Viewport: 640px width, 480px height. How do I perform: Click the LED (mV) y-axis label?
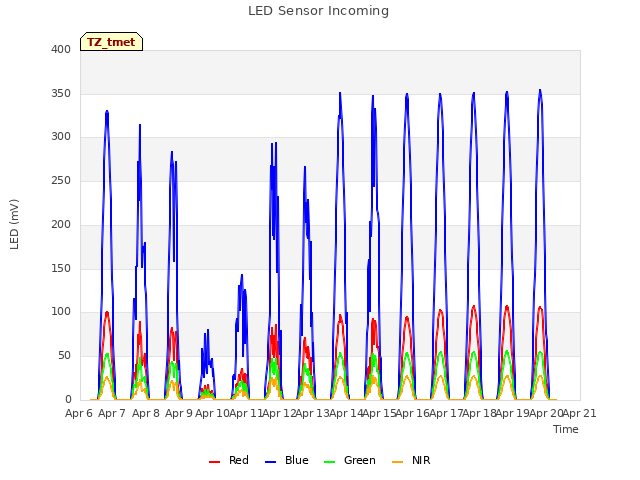[x=14, y=224]
